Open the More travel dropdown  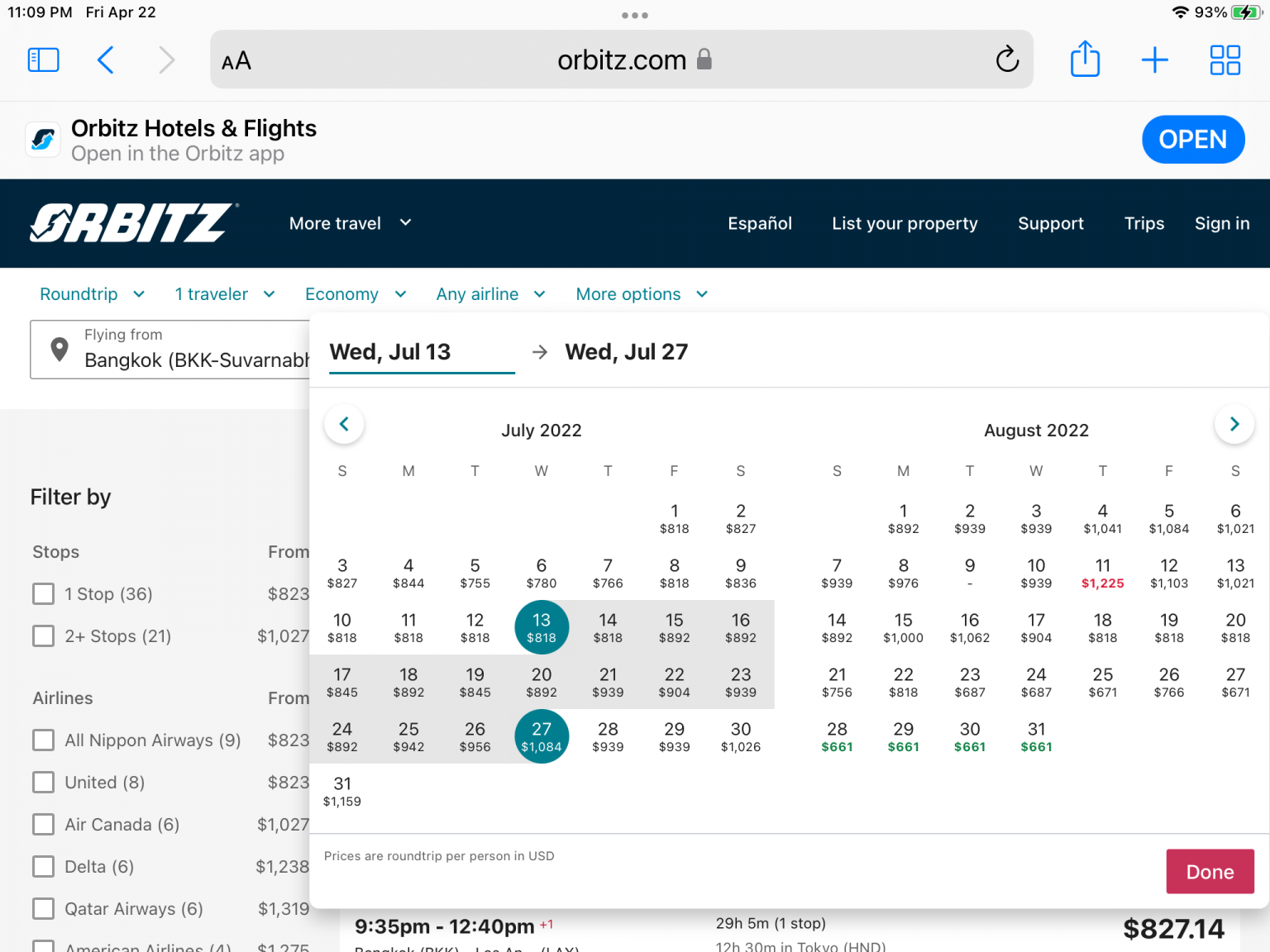(351, 223)
